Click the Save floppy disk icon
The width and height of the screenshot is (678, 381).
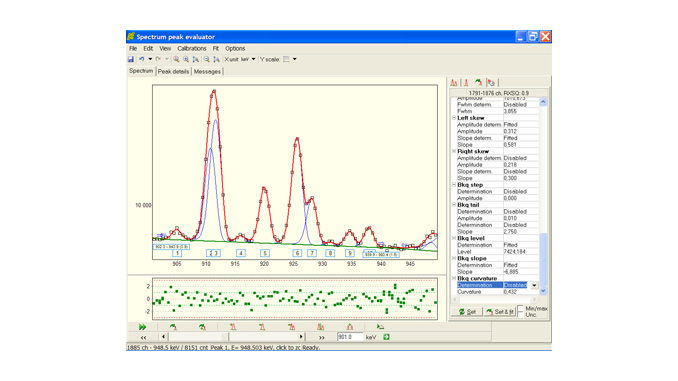point(131,59)
